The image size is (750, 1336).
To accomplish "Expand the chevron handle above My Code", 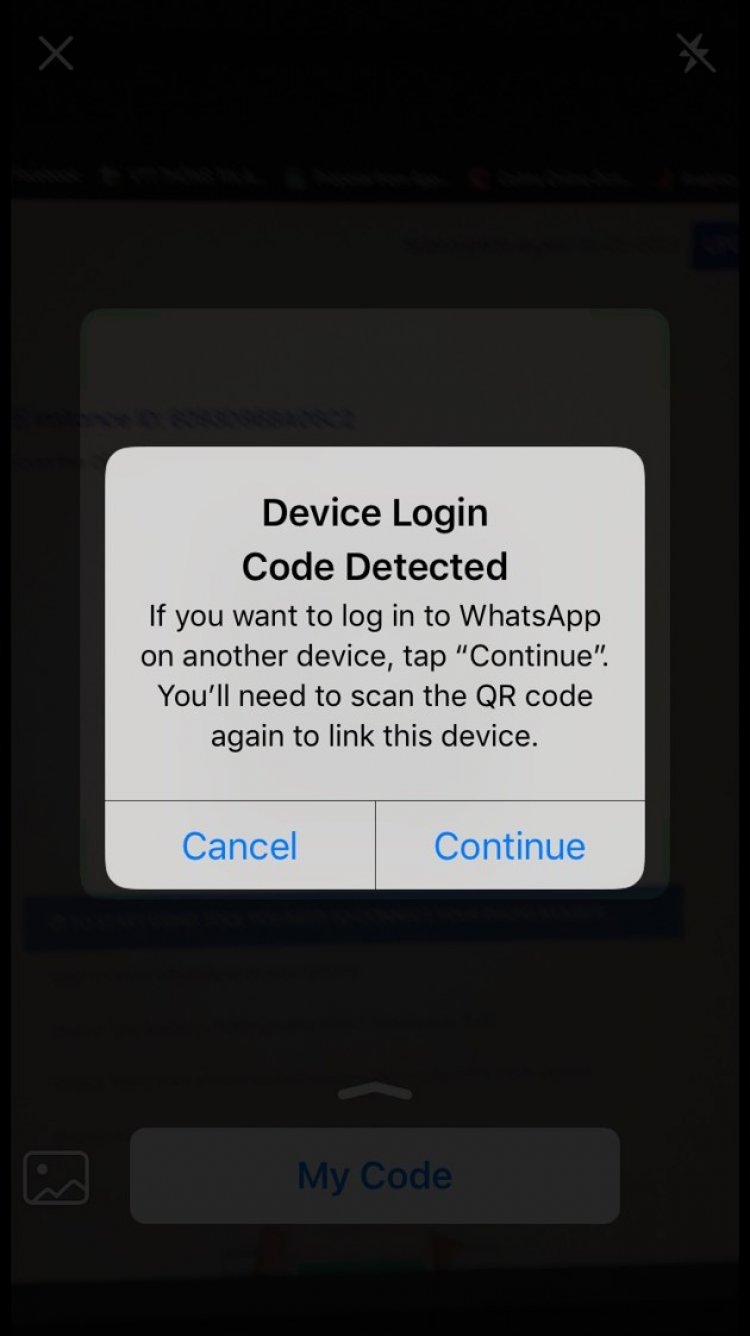I will click(x=375, y=1092).
